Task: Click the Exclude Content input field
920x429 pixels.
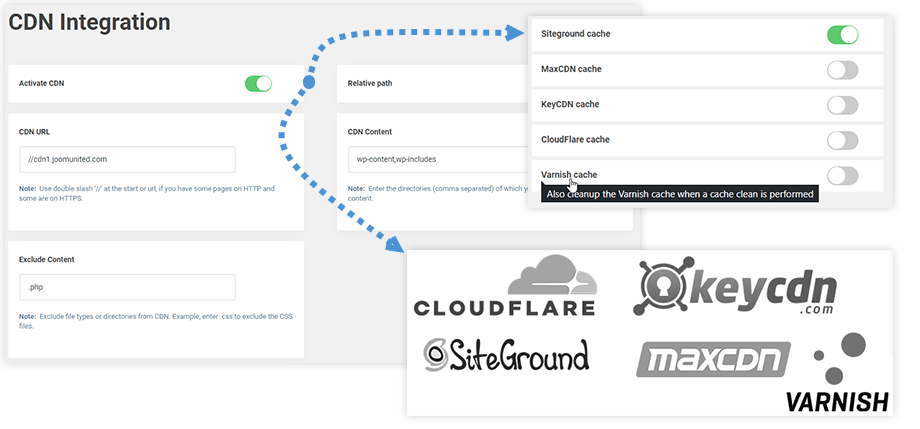Action: tap(127, 287)
